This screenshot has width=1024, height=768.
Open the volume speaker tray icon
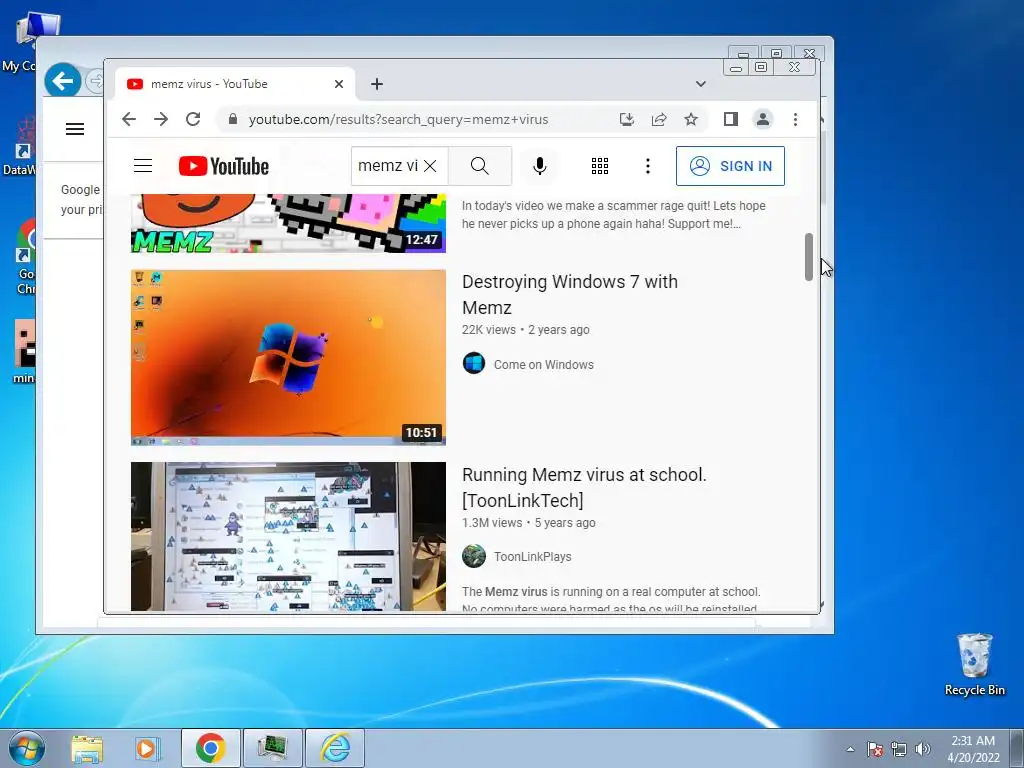(922, 749)
